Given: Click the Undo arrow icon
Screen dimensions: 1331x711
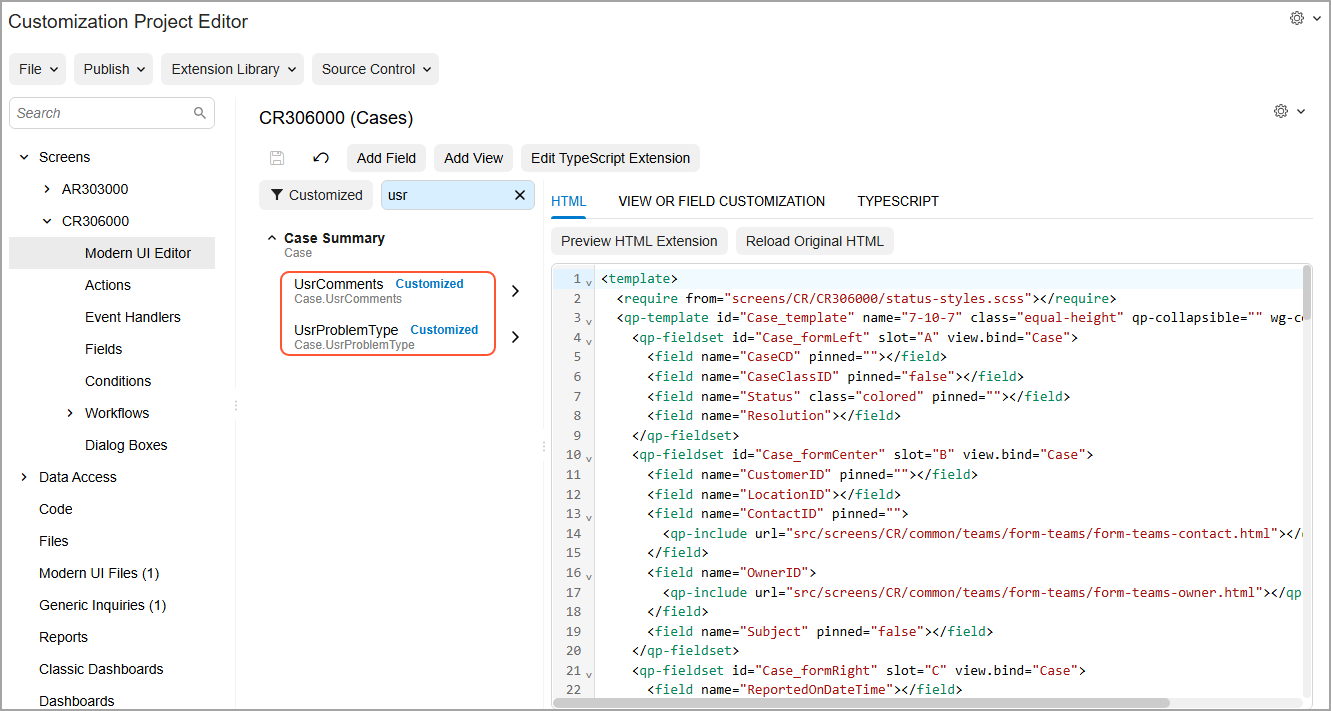Looking at the screenshot, I should click(321, 158).
